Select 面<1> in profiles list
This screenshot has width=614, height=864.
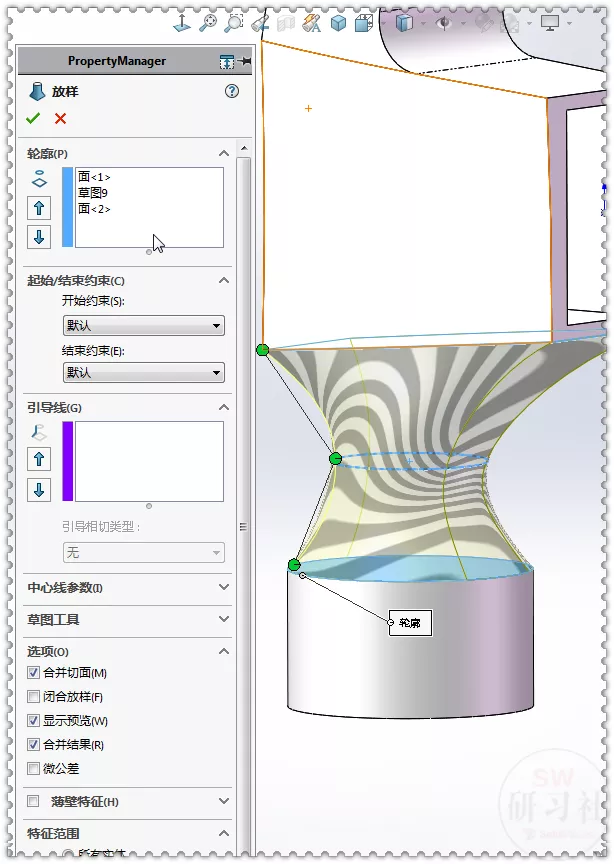94,177
